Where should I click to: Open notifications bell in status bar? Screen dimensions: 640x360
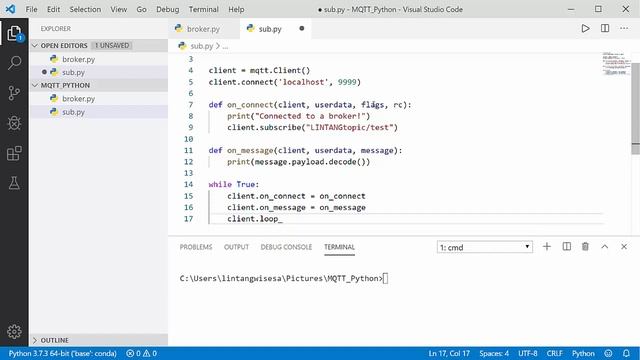[626, 353]
